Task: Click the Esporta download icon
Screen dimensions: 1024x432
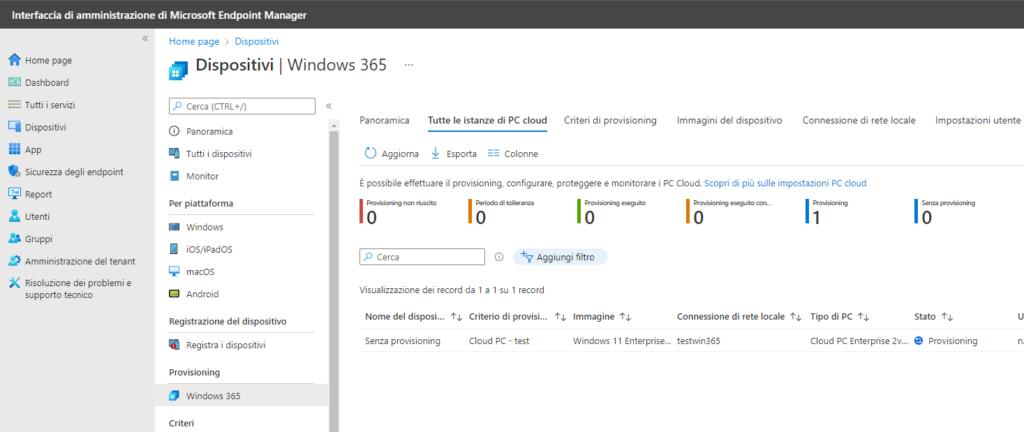Action: click(436, 153)
